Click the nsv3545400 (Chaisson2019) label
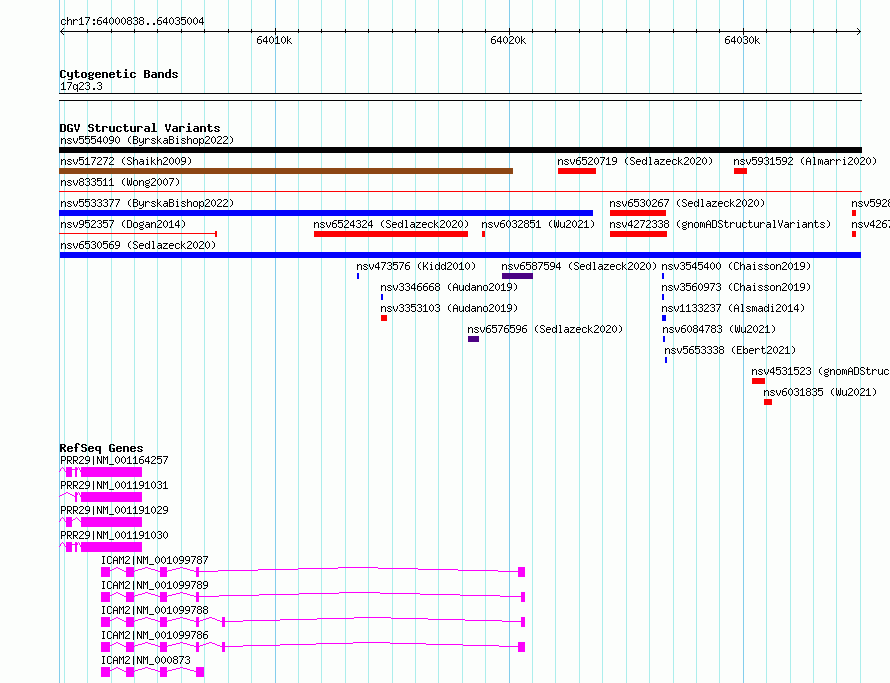This screenshot has height=683, width=890. [736, 266]
